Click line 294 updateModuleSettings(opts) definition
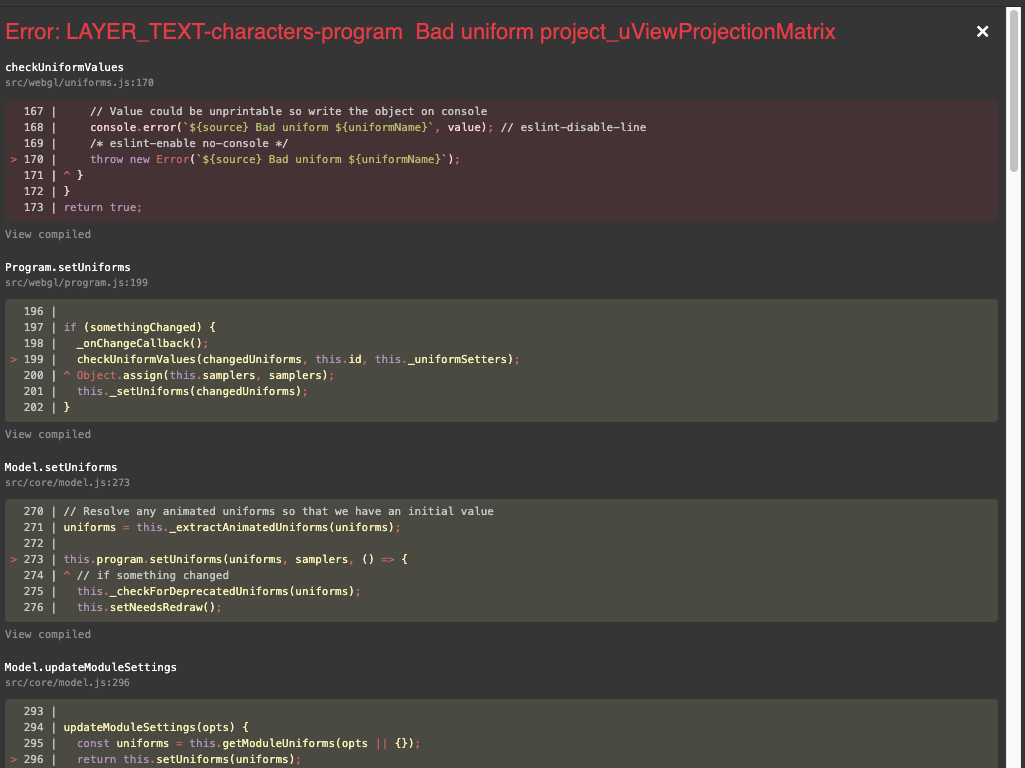Screen dimensions: 1025x768 (x=156, y=727)
